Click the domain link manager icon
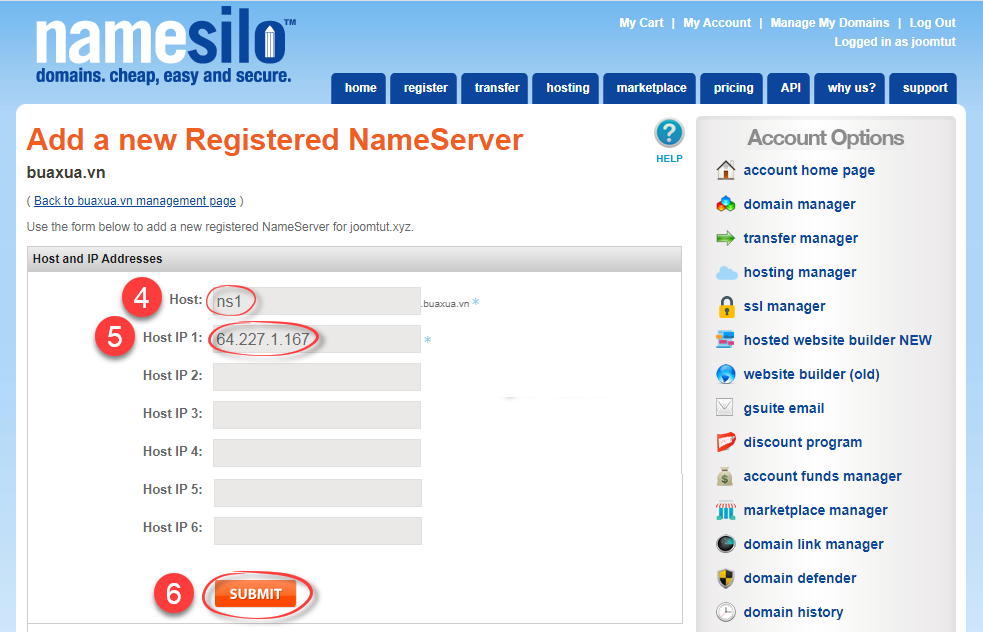The height and width of the screenshot is (632, 983). [725, 544]
